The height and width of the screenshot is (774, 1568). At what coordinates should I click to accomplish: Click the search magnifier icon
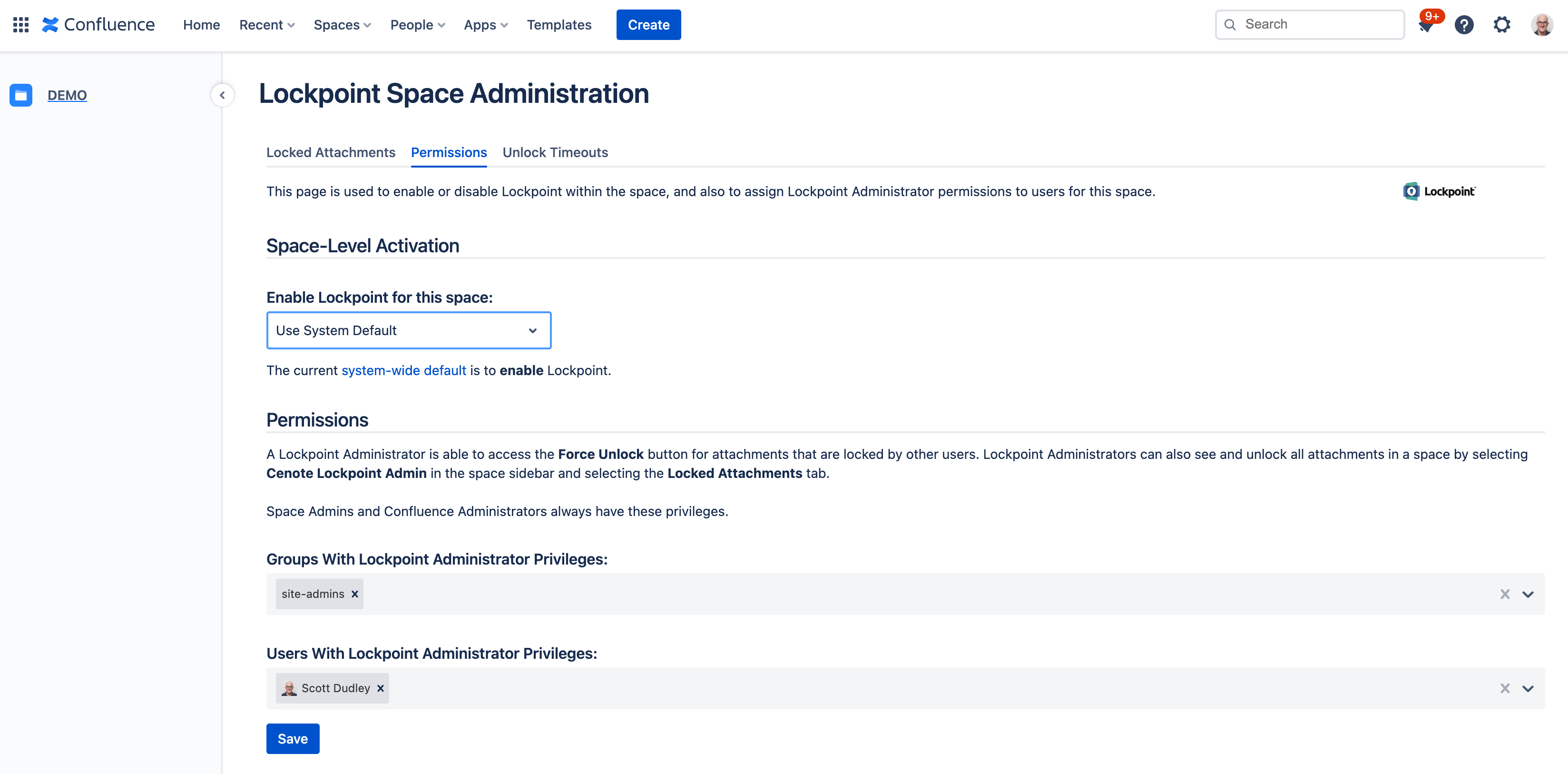[x=1230, y=25]
